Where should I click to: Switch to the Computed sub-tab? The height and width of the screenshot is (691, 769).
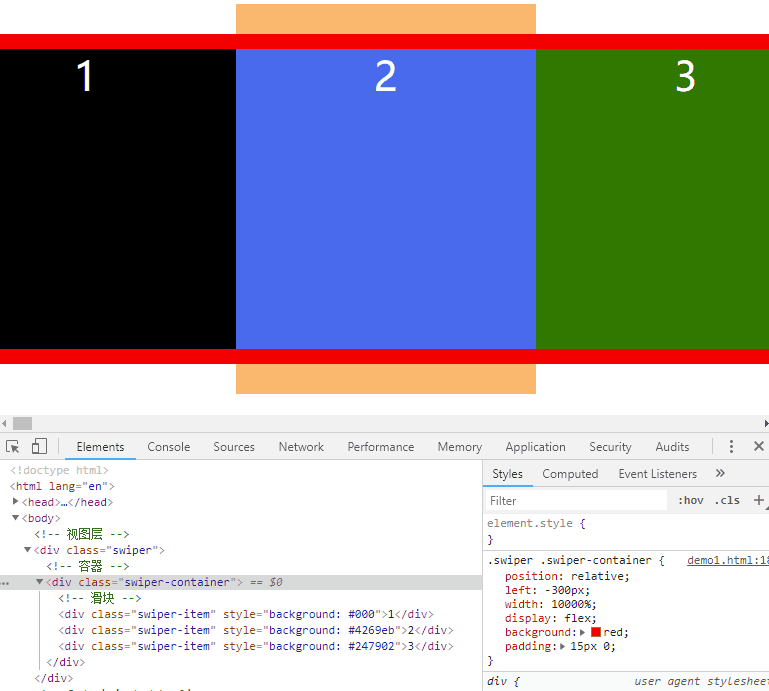coord(570,474)
